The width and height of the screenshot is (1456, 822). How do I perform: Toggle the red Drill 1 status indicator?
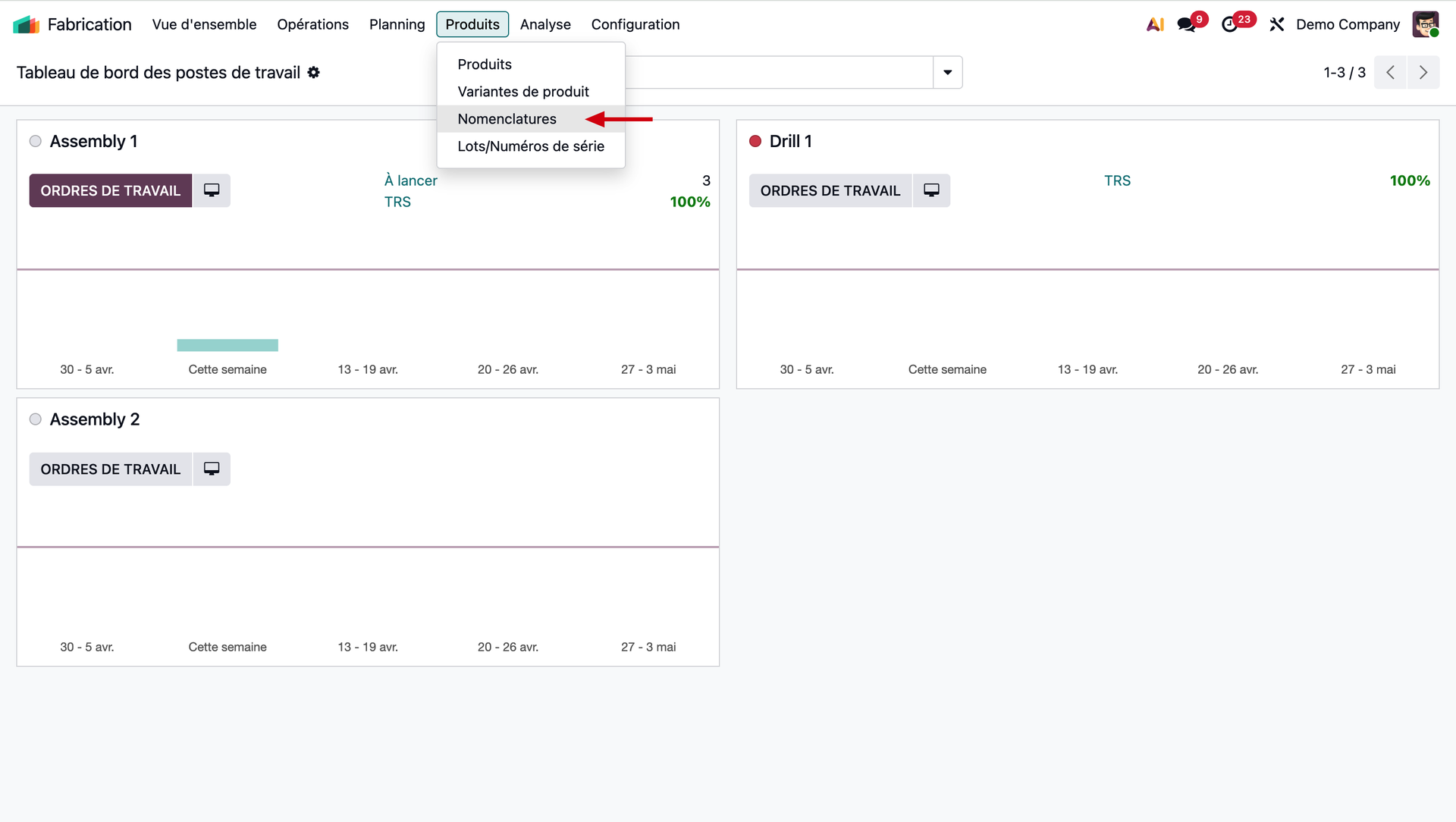click(x=755, y=141)
